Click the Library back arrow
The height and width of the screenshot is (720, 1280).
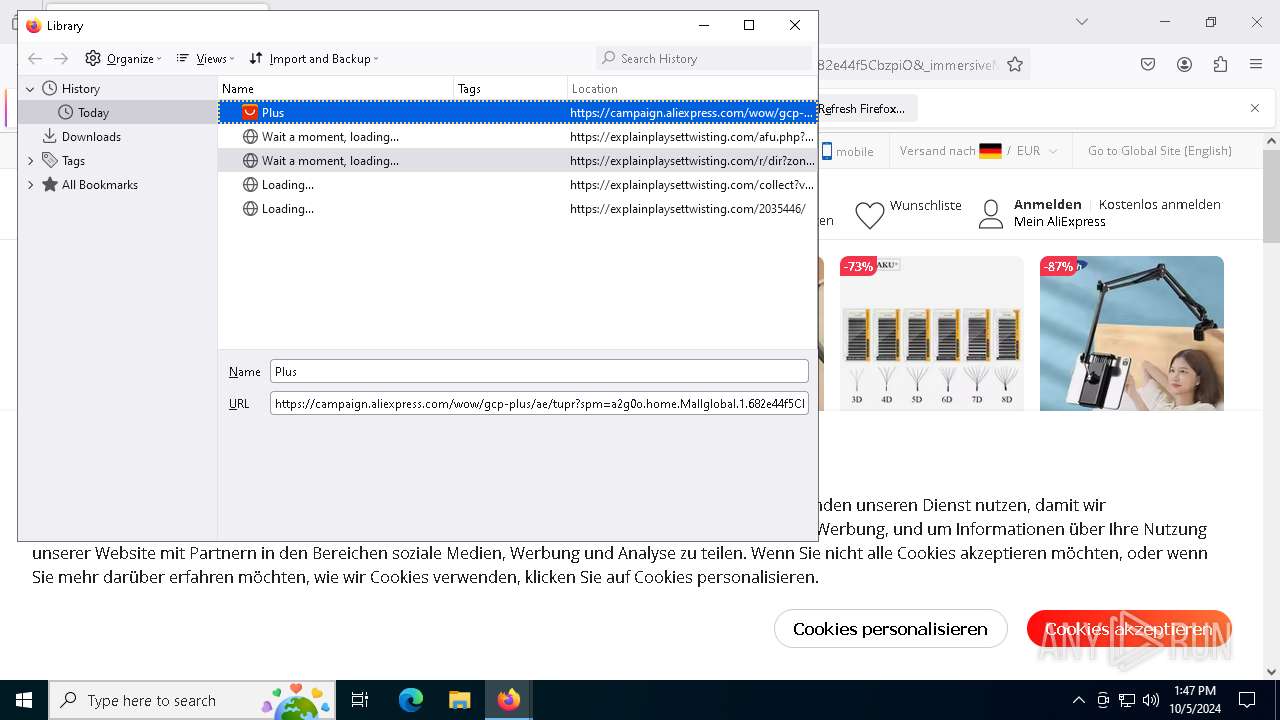point(35,58)
